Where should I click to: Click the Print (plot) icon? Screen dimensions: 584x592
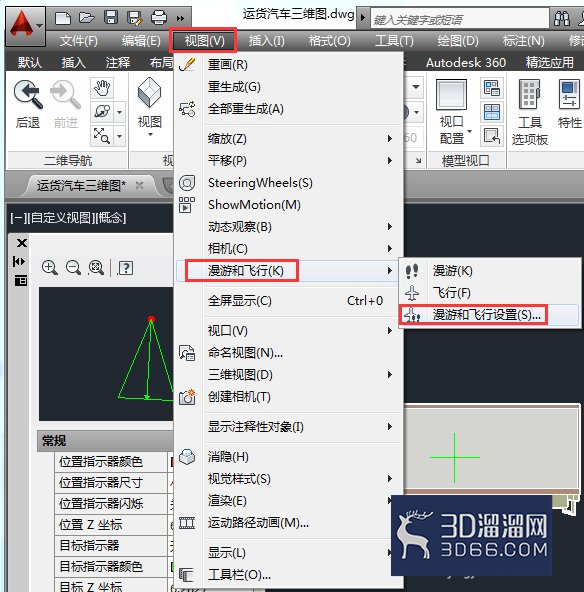pos(159,18)
